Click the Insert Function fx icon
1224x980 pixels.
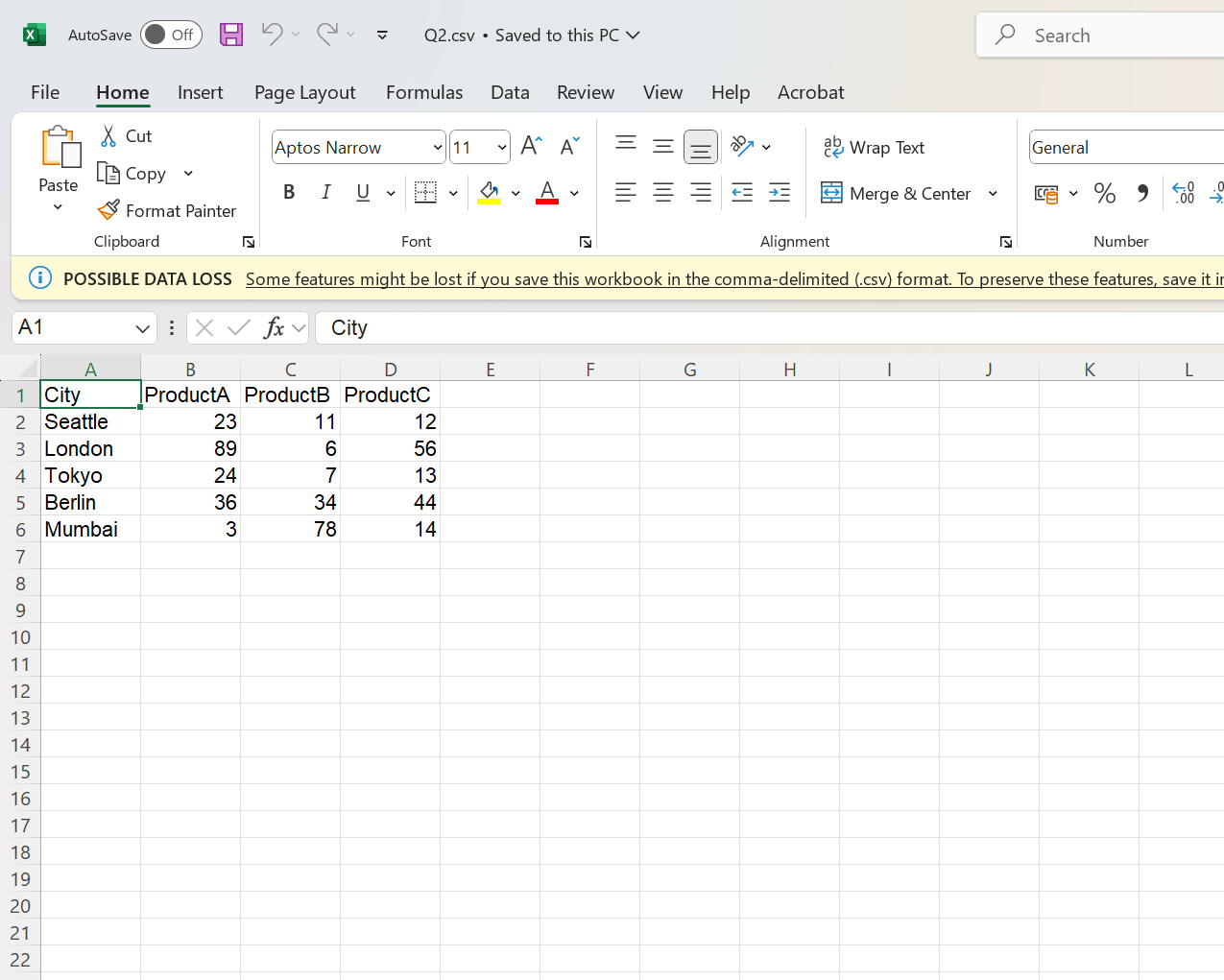click(274, 327)
